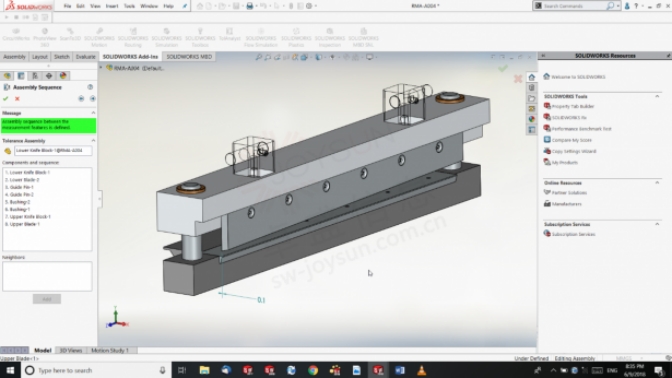
Task: Collapse the Message section
Action: 93,113
